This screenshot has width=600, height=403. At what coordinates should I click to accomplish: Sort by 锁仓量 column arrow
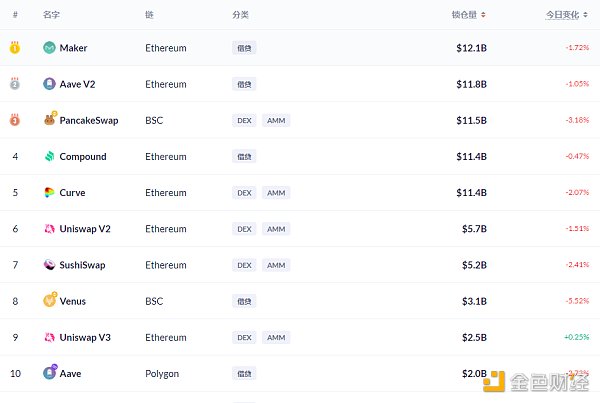tap(485, 15)
